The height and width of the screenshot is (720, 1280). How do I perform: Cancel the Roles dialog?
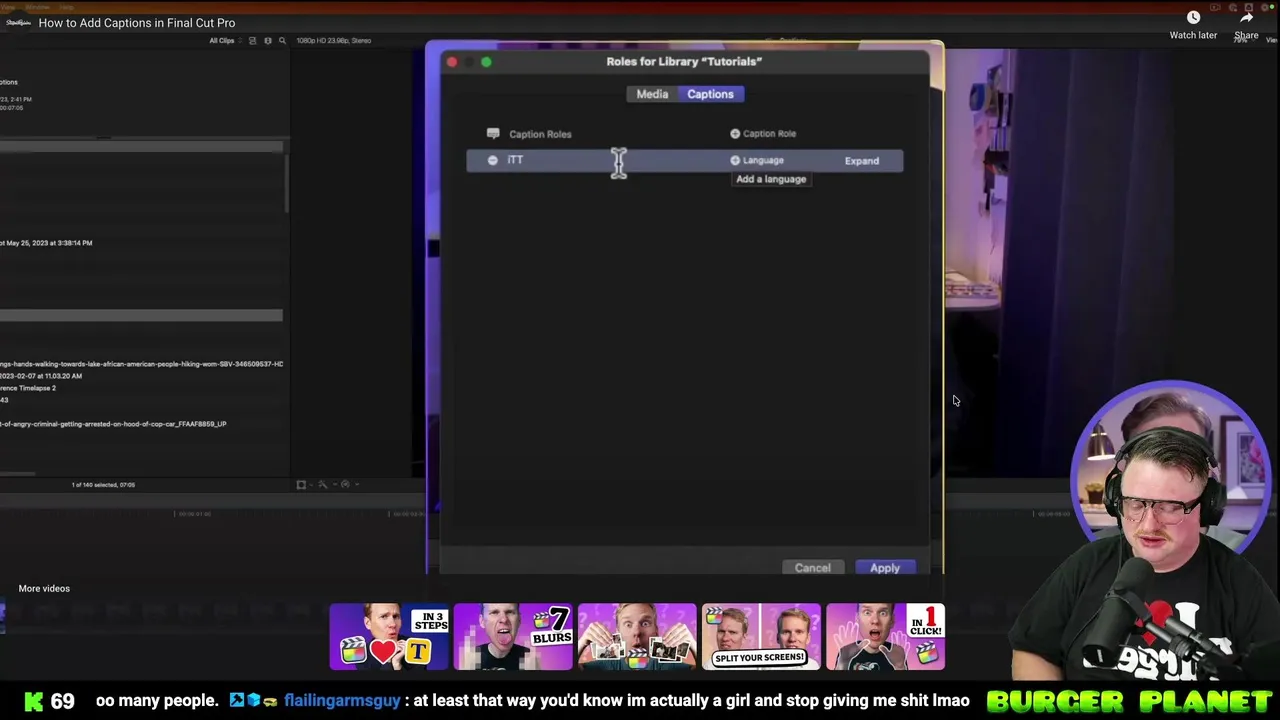tap(812, 568)
